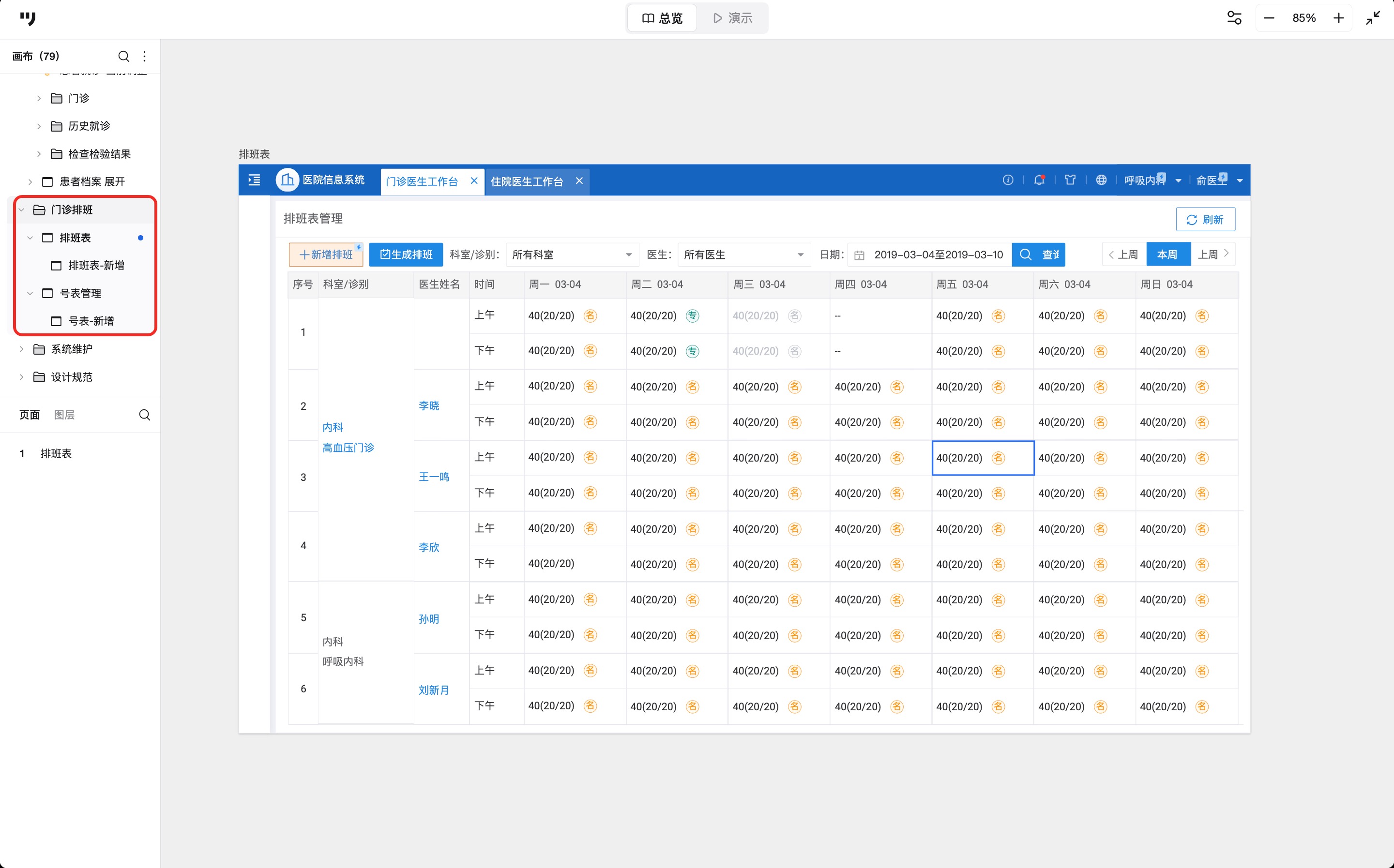Open the canvas panel three-dot menu

[145, 56]
